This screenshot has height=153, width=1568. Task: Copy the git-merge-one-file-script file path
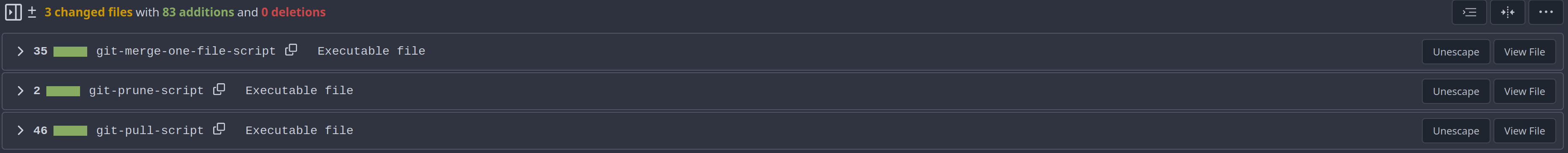[291, 50]
